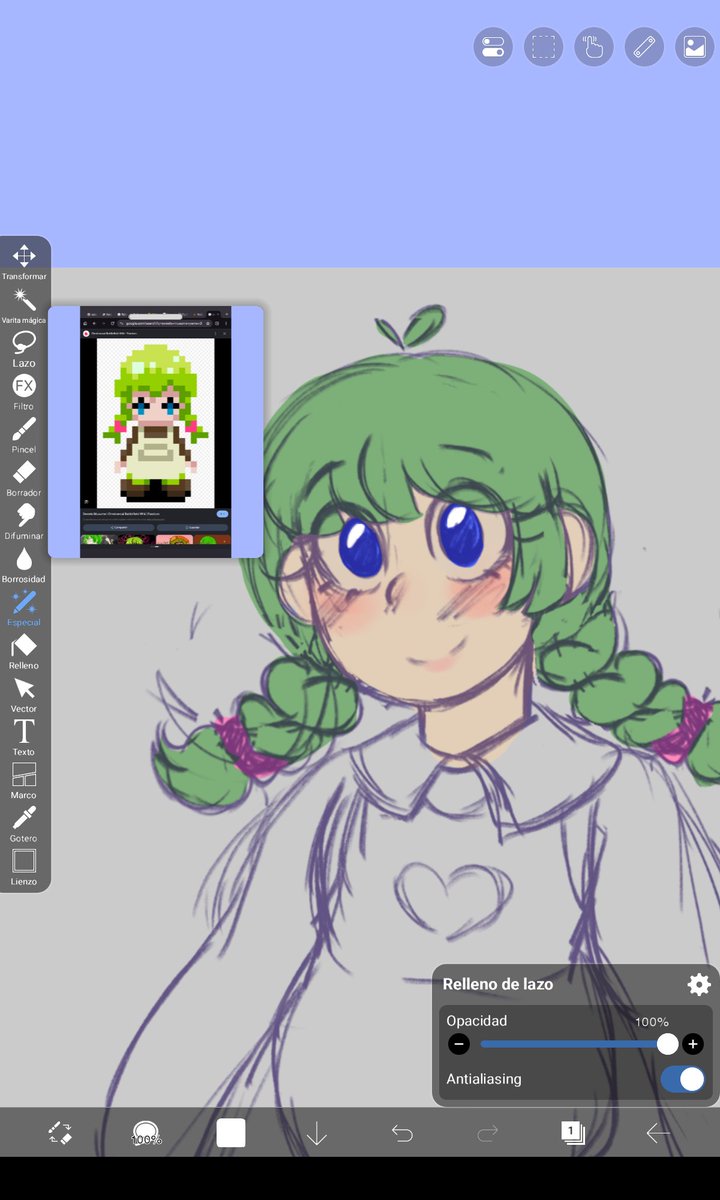Select the Borrosidad blur tool
Viewport: 720px width, 1200px height.
click(x=24, y=565)
